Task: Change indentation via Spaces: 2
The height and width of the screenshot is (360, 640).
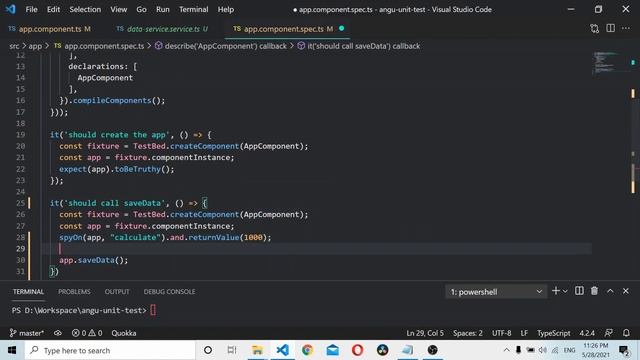Action: coord(467,333)
